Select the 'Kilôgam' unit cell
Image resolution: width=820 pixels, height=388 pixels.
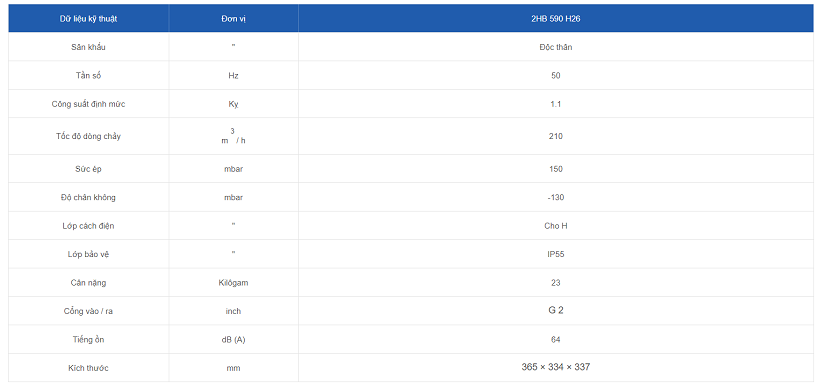click(233, 283)
